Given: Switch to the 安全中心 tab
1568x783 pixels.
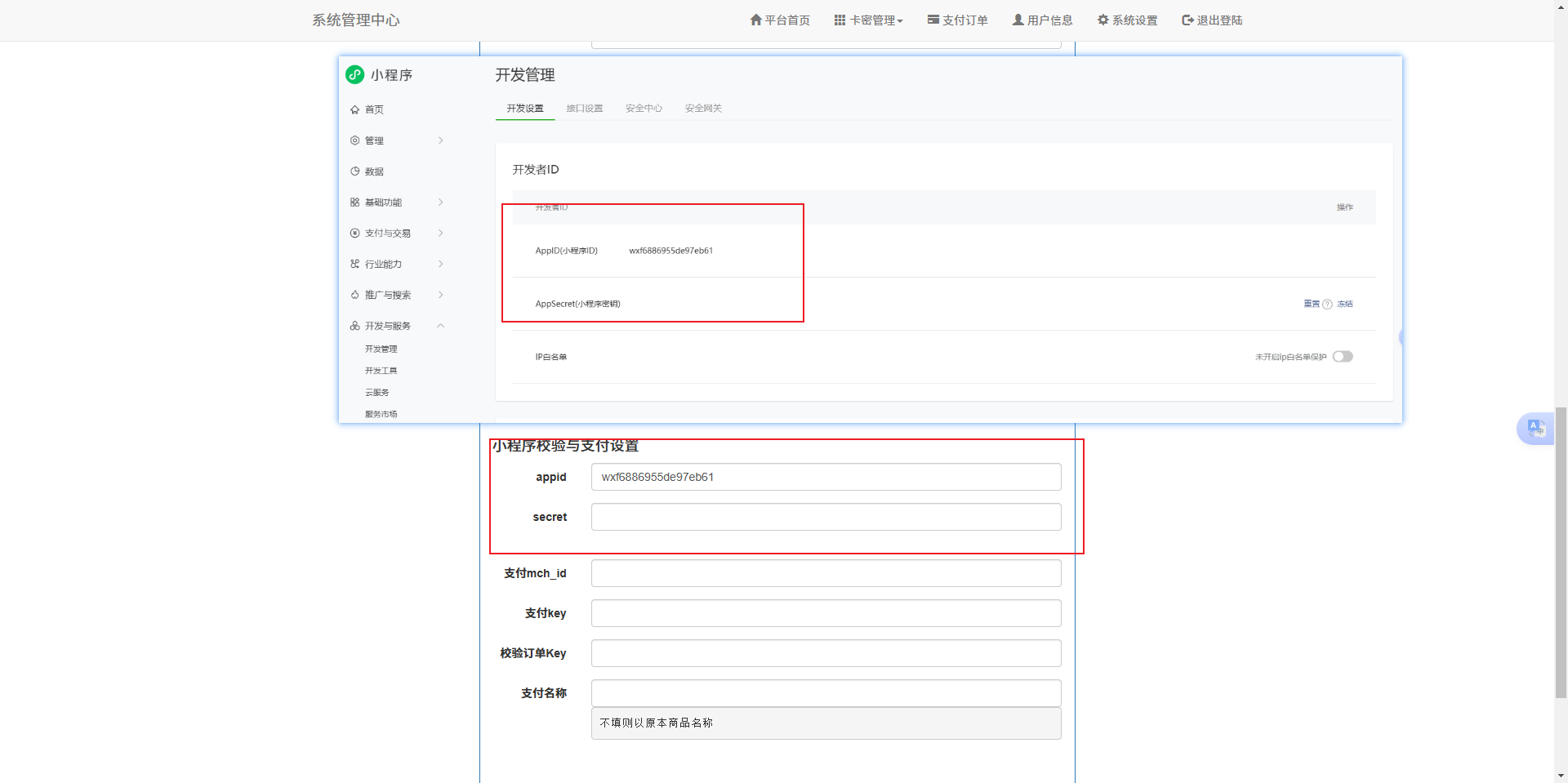Looking at the screenshot, I should coord(643,108).
